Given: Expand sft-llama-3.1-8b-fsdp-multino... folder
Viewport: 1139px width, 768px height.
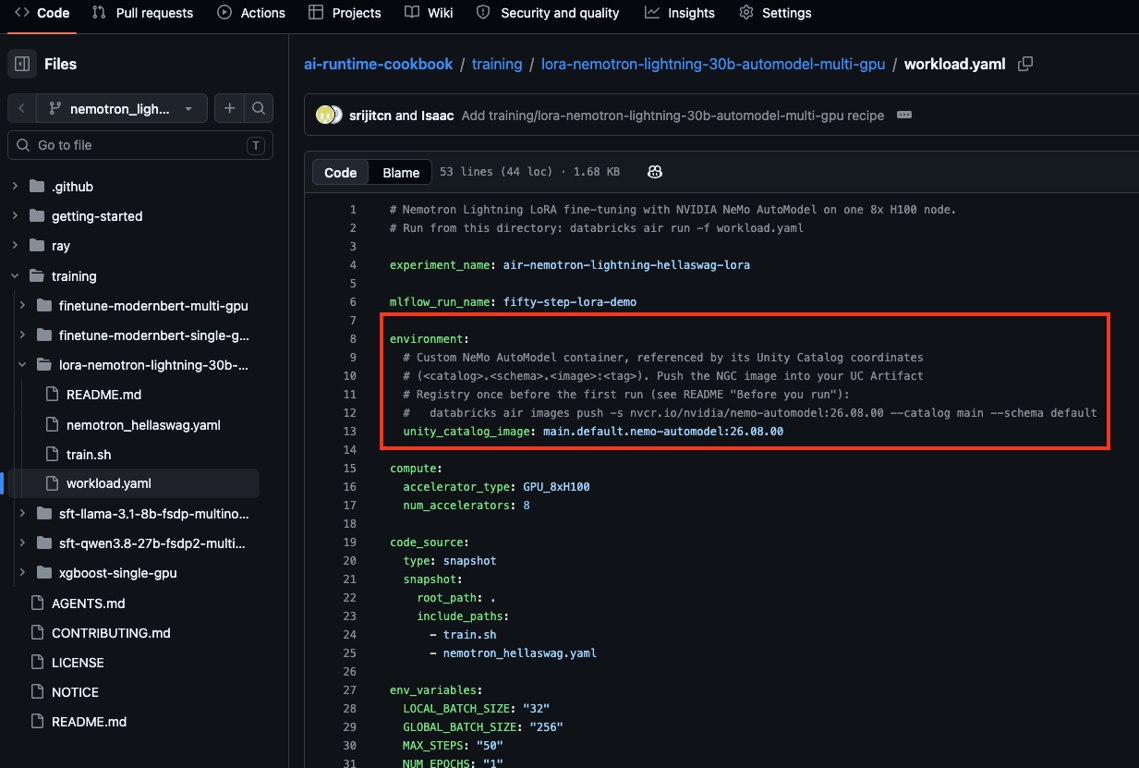Looking at the screenshot, I should tap(22, 514).
